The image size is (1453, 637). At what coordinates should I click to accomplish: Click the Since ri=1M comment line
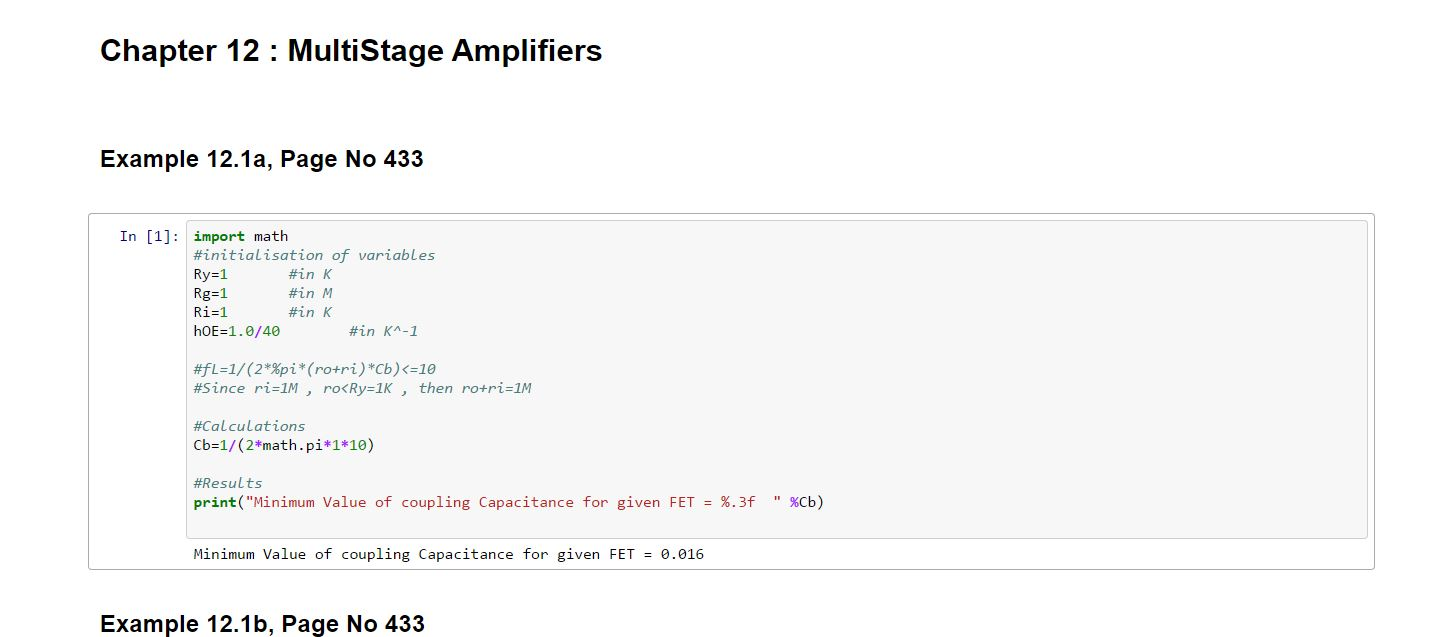362,388
